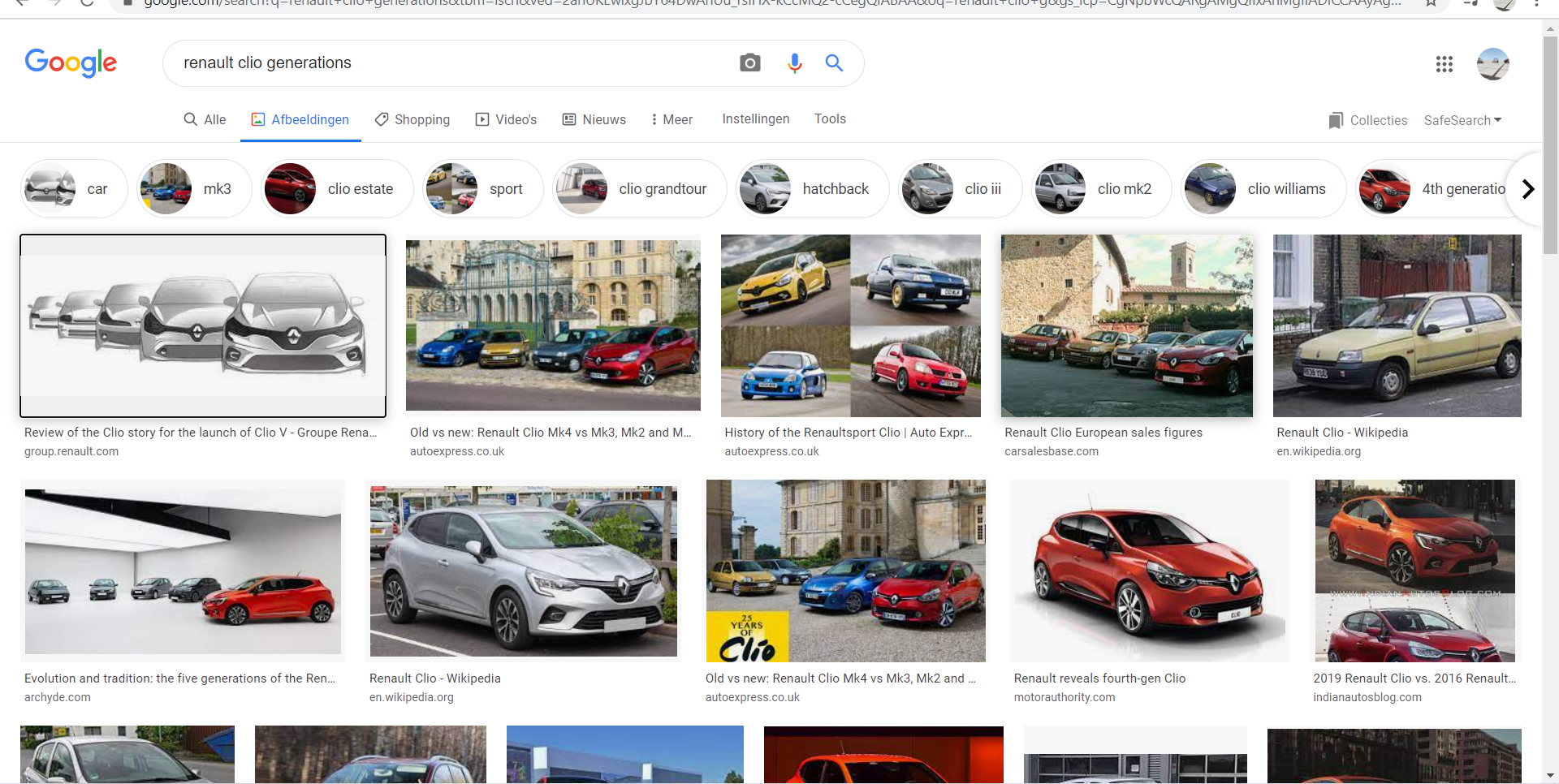This screenshot has height=784, width=1559.
Task: Switch to the Alle tab
Action: click(205, 119)
